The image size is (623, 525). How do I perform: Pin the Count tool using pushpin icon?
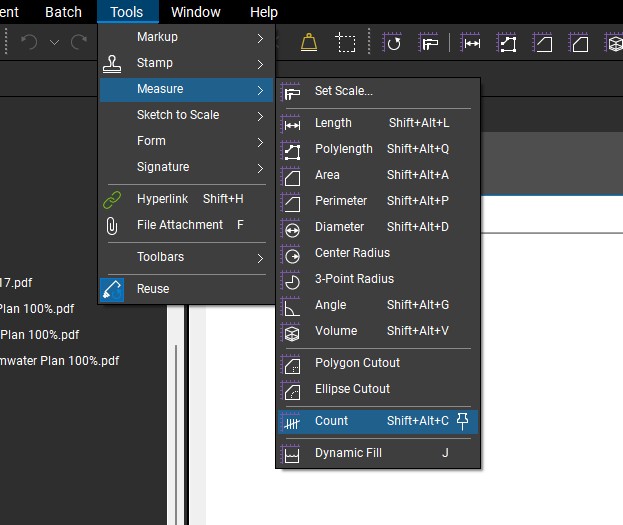462,421
